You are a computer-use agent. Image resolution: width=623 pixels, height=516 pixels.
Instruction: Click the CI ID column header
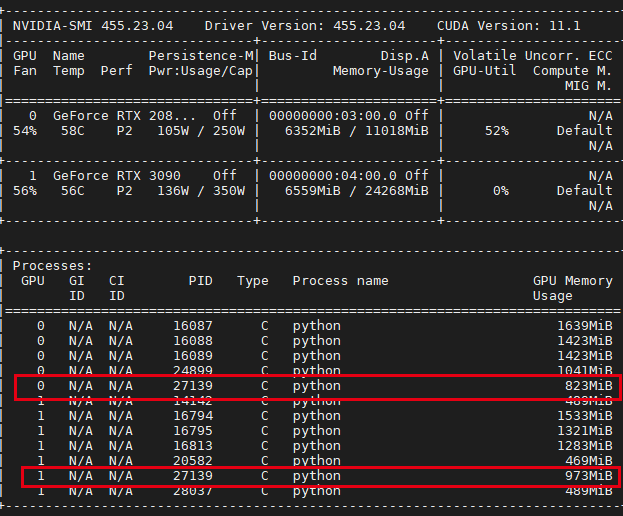click(x=117, y=288)
